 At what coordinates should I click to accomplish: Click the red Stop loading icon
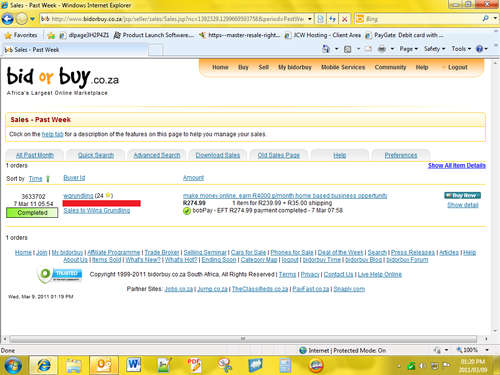point(345,19)
